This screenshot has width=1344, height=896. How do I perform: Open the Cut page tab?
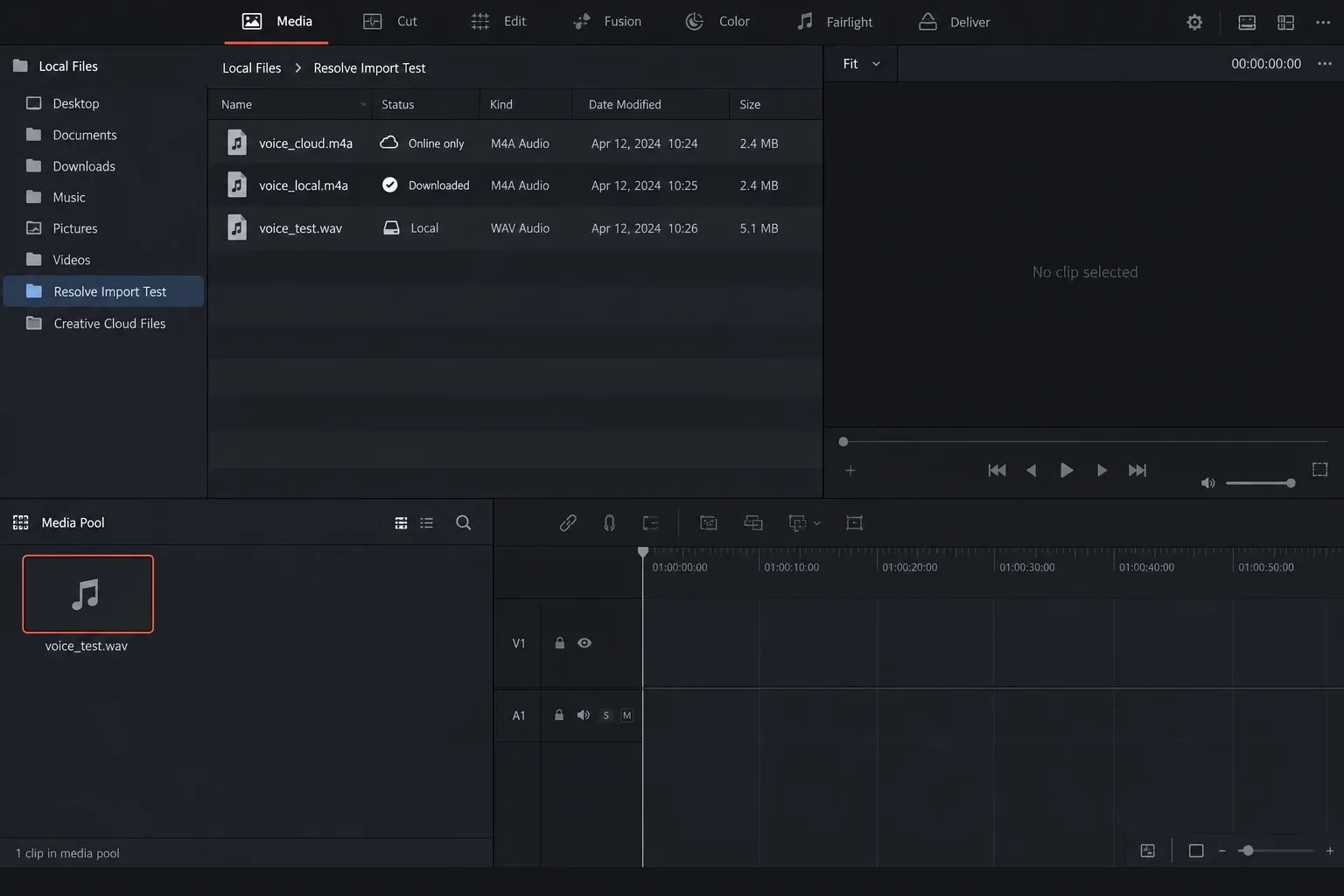tap(390, 21)
